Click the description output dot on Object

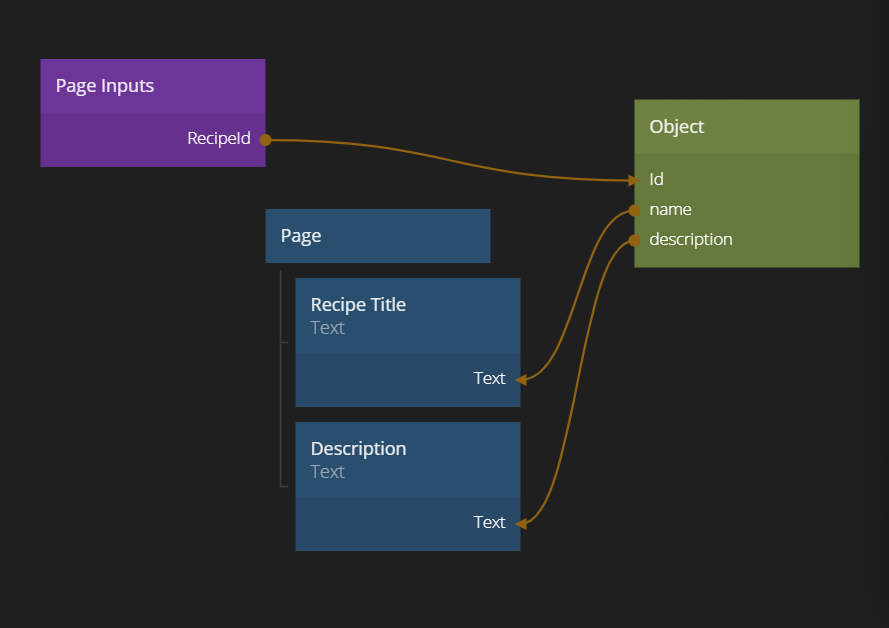[634, 240]
